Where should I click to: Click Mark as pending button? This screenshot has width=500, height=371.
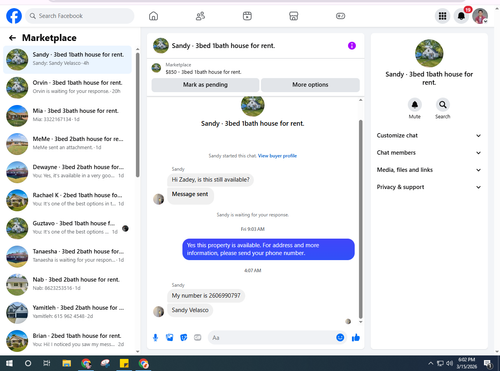(x=205, y=85)
